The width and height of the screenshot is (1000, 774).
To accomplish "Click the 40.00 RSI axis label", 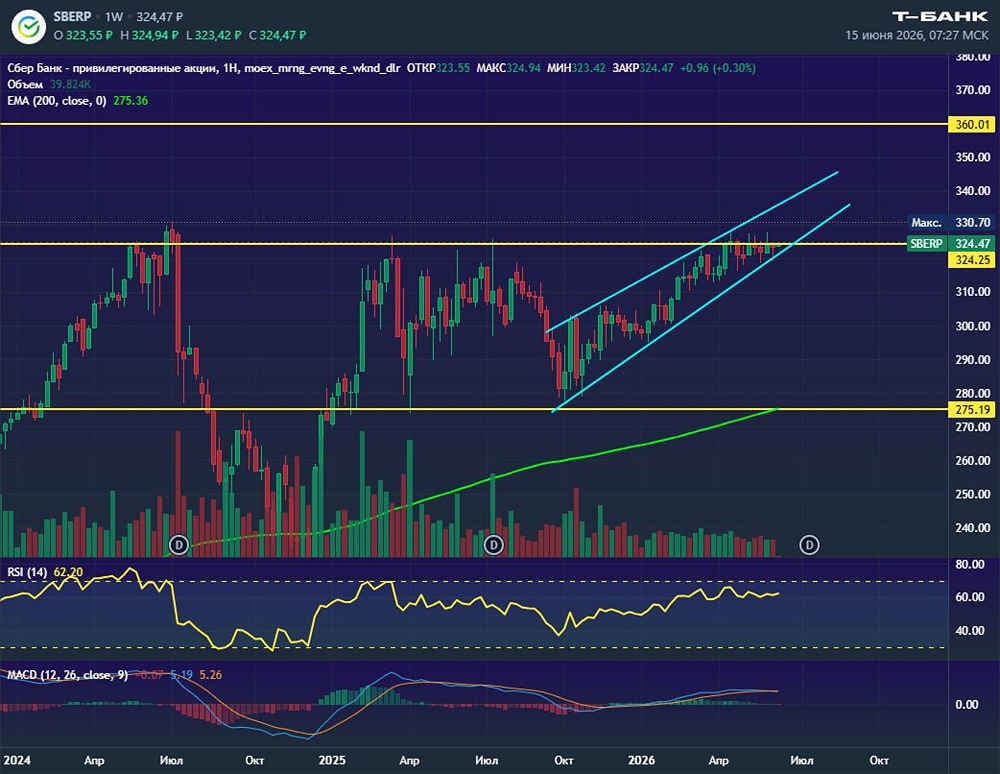I will point(969,631).
